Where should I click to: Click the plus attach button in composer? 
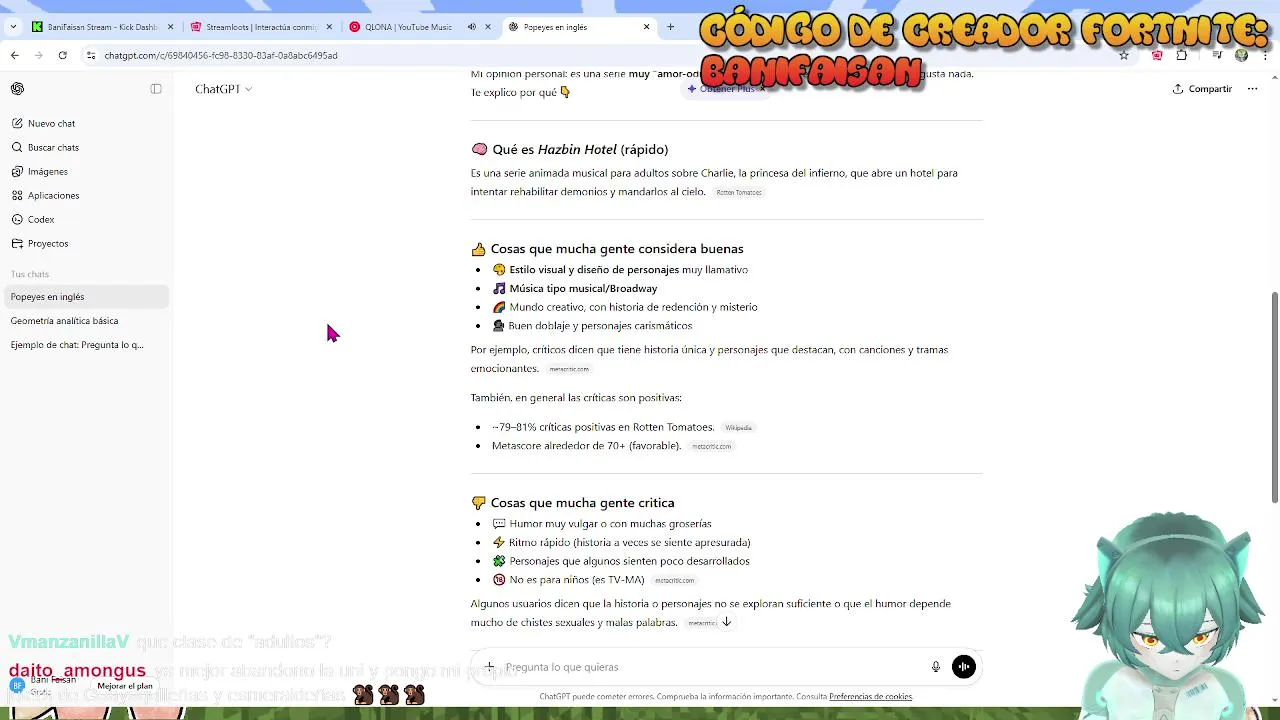click(x=489, y=667)
